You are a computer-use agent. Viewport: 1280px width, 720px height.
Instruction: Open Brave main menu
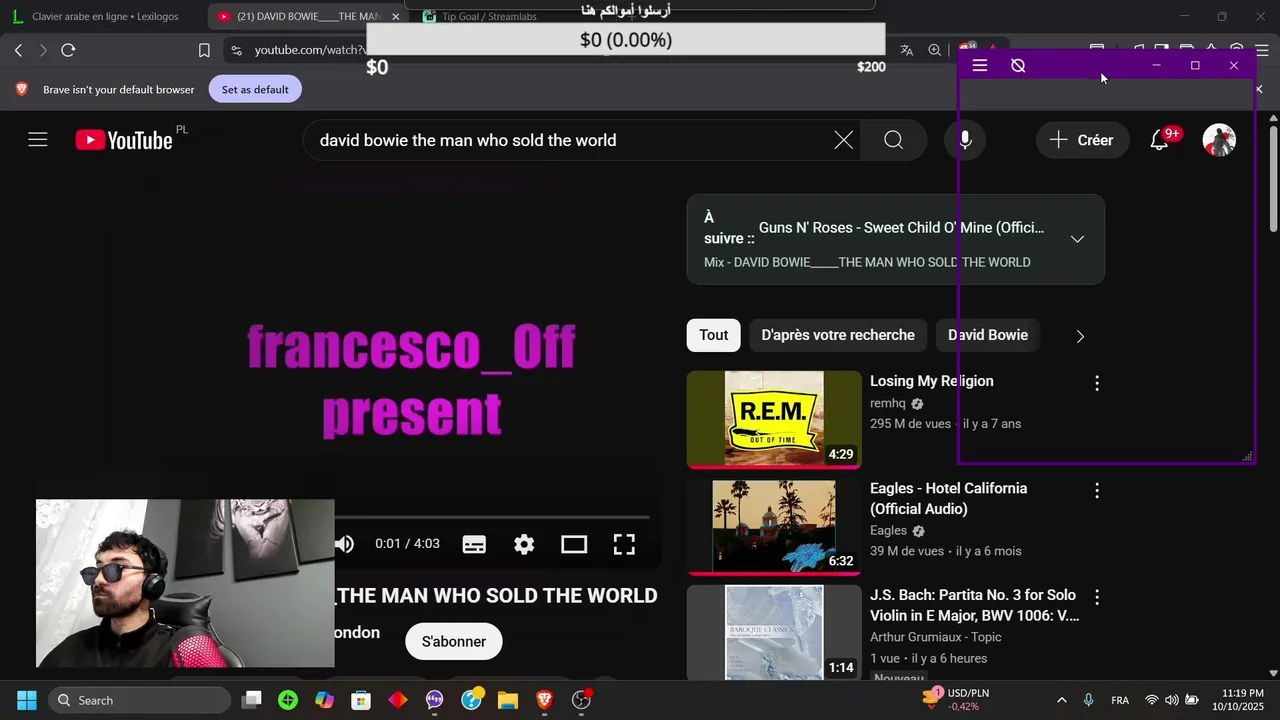coord(1262,50)
